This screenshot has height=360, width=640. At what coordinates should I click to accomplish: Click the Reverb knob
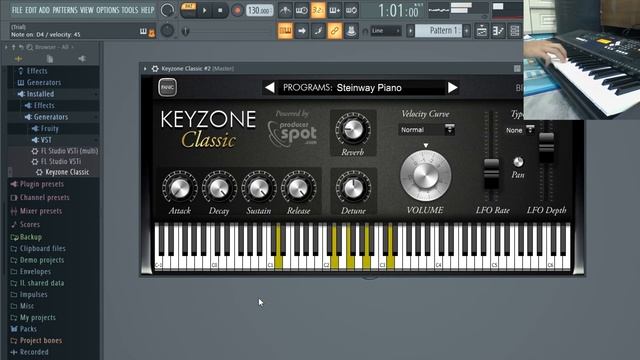click(353, 130)
